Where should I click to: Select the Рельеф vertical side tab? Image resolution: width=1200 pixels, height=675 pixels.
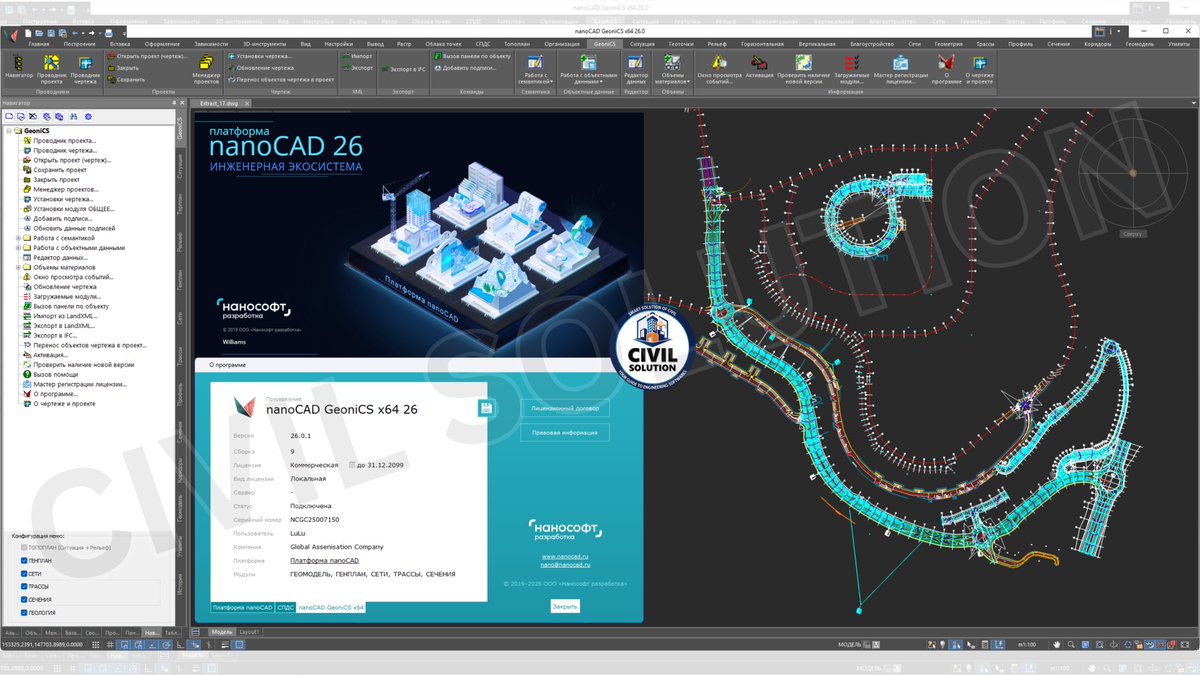coord(180,241)
